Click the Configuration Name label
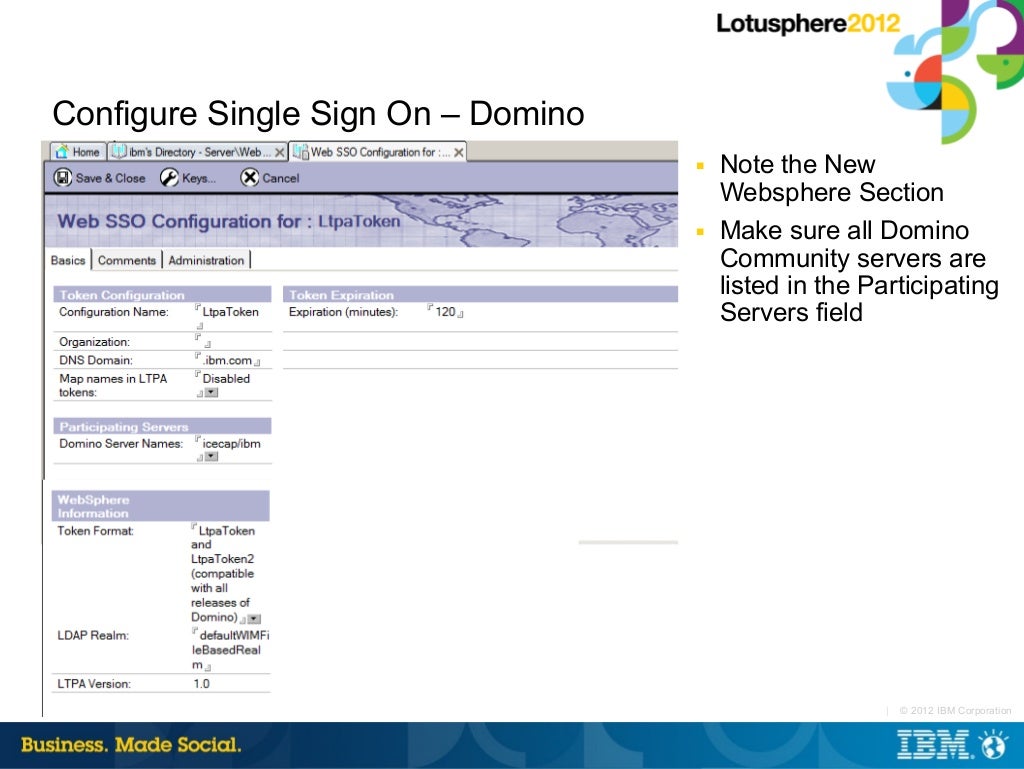The image size is (1024, 769). pyautogui.click(x=114, y=312)
